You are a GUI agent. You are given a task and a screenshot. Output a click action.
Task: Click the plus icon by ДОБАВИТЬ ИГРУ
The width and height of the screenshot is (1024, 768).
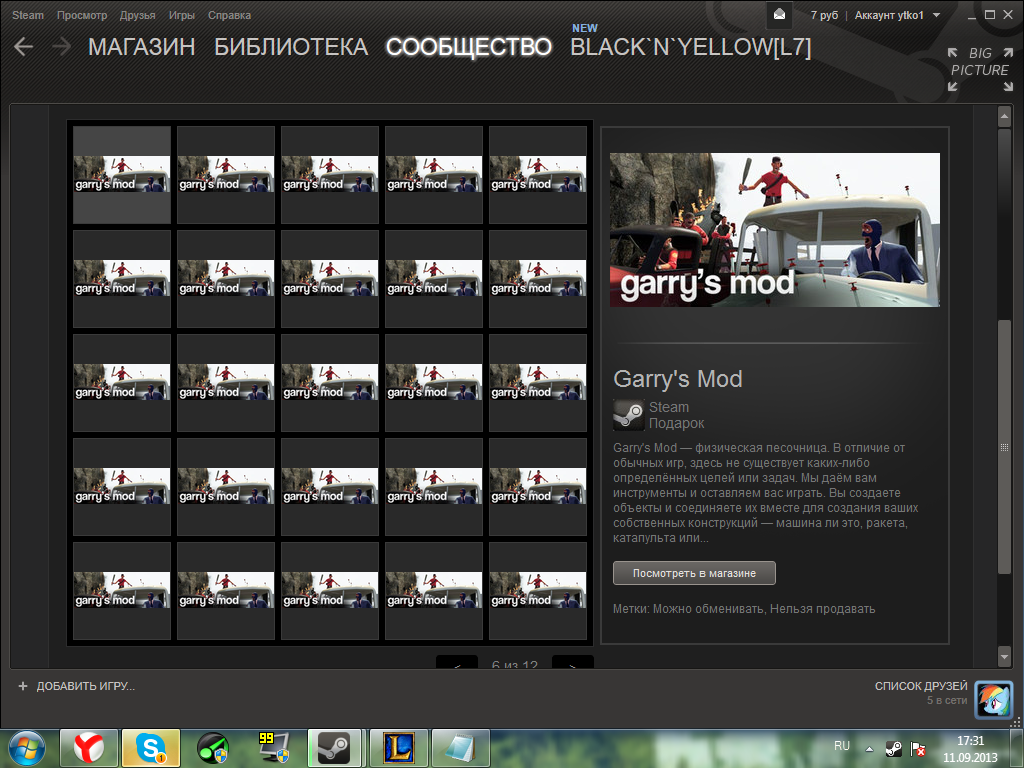click(23, 686)
